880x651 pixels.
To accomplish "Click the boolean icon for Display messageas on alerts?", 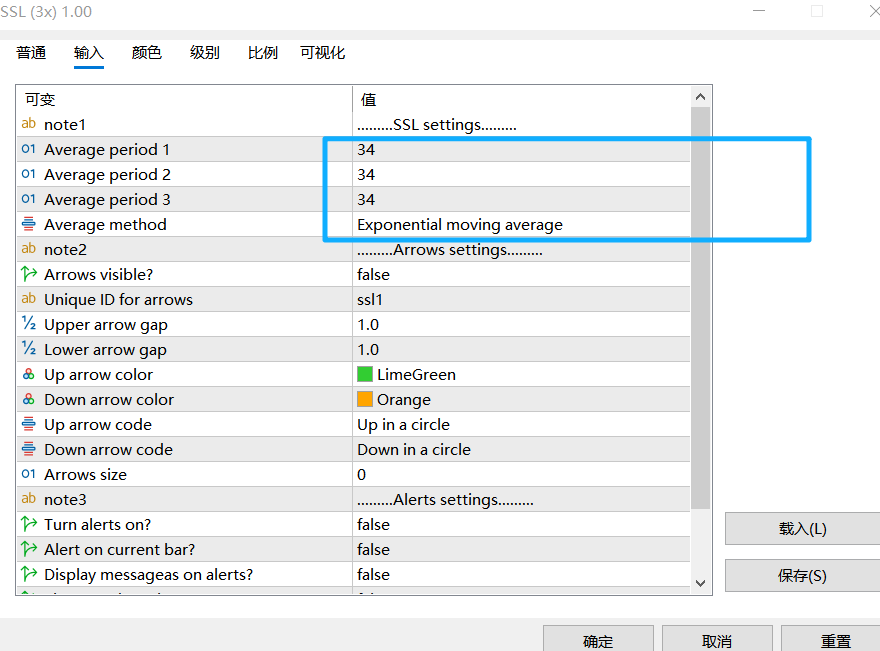I will click(x=29, y=574).
